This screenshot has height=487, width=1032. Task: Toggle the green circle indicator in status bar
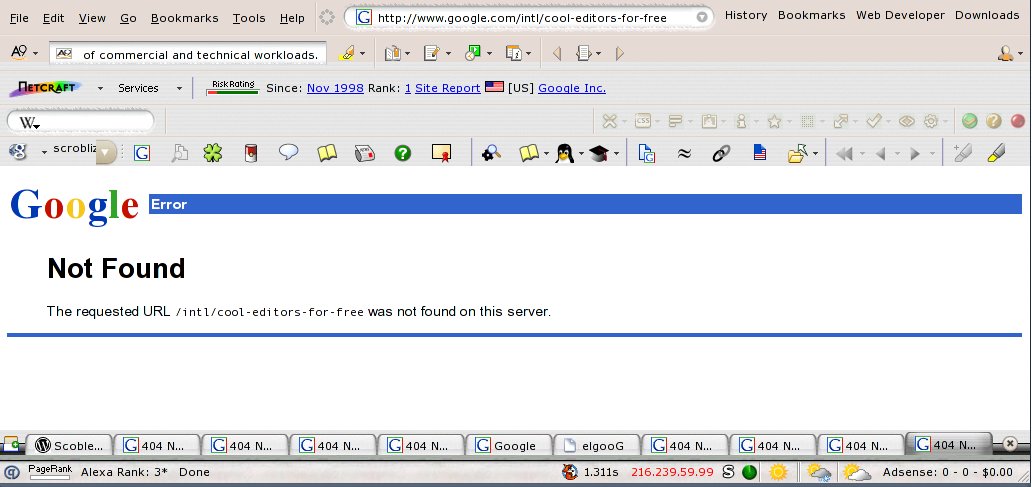pyautogui.click(x=750, y=472)
